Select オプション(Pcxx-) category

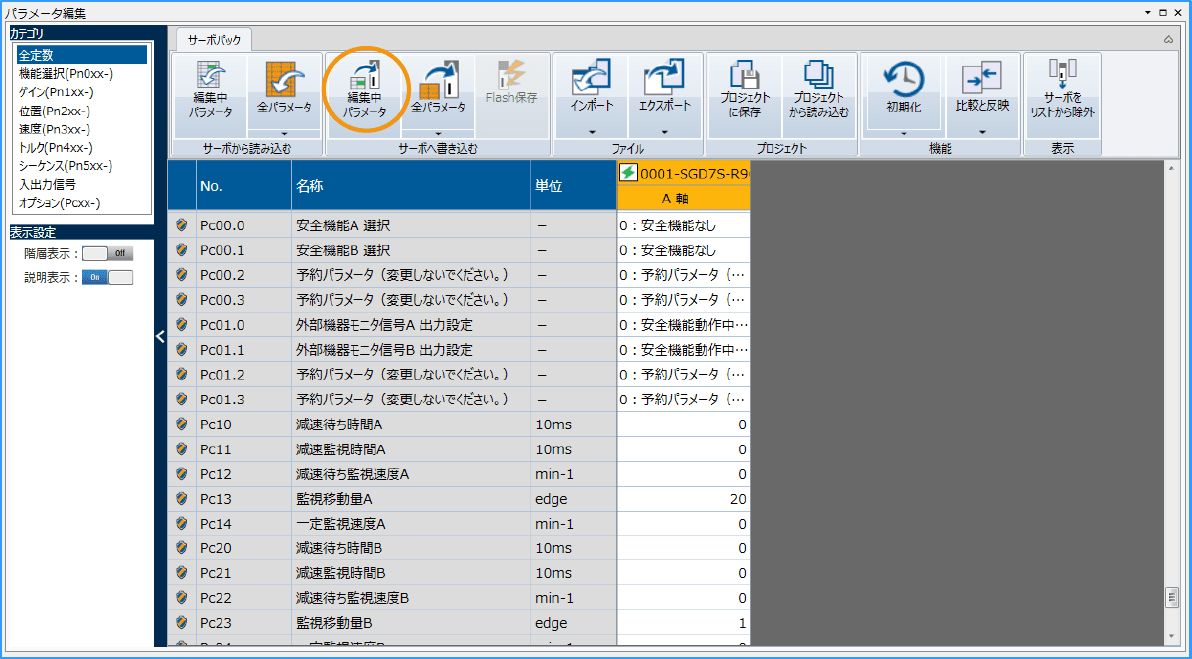pyautogui.click(x=59, y=203)
